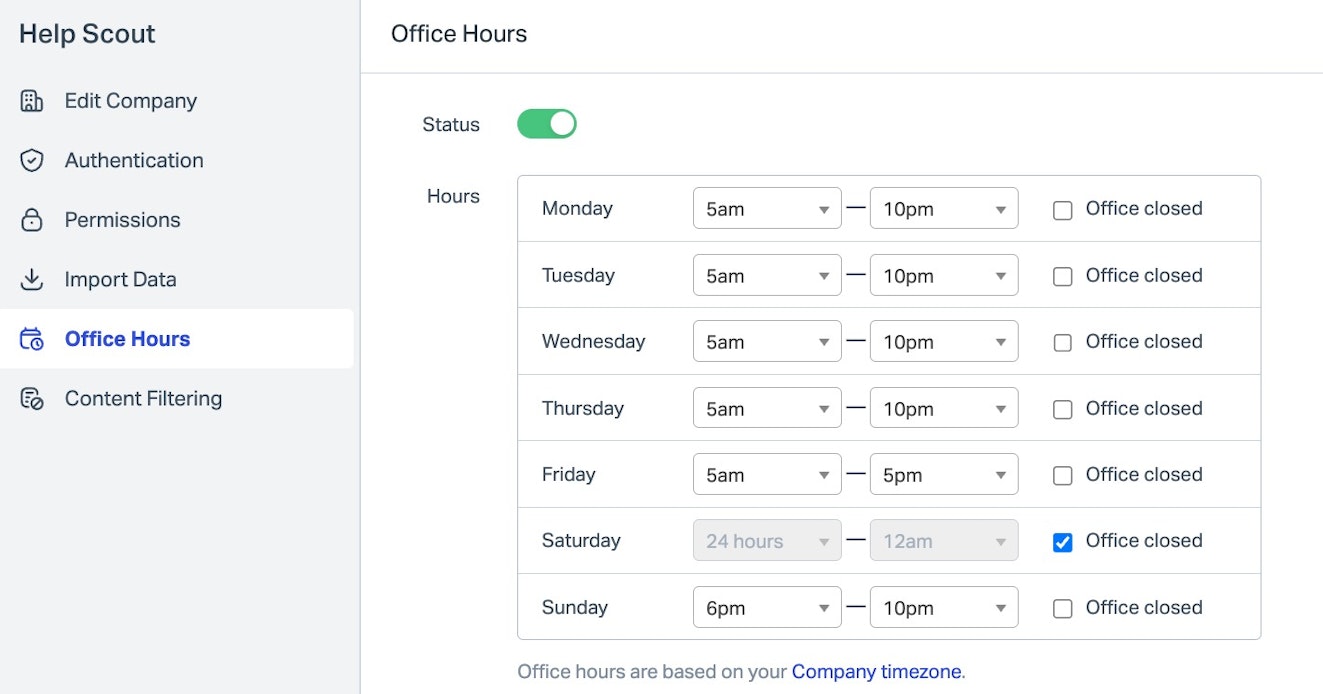Open Thursday start time dropdown
Screen dimensions: 1323x694
click(x=767, y=408)
